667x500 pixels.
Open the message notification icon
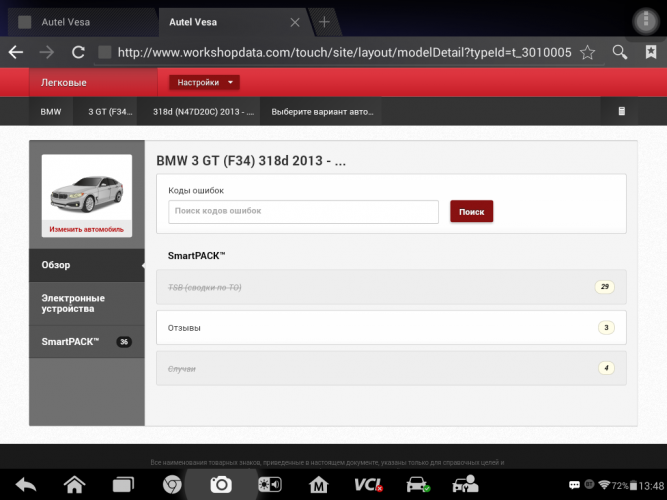click(x=574, y=485)
